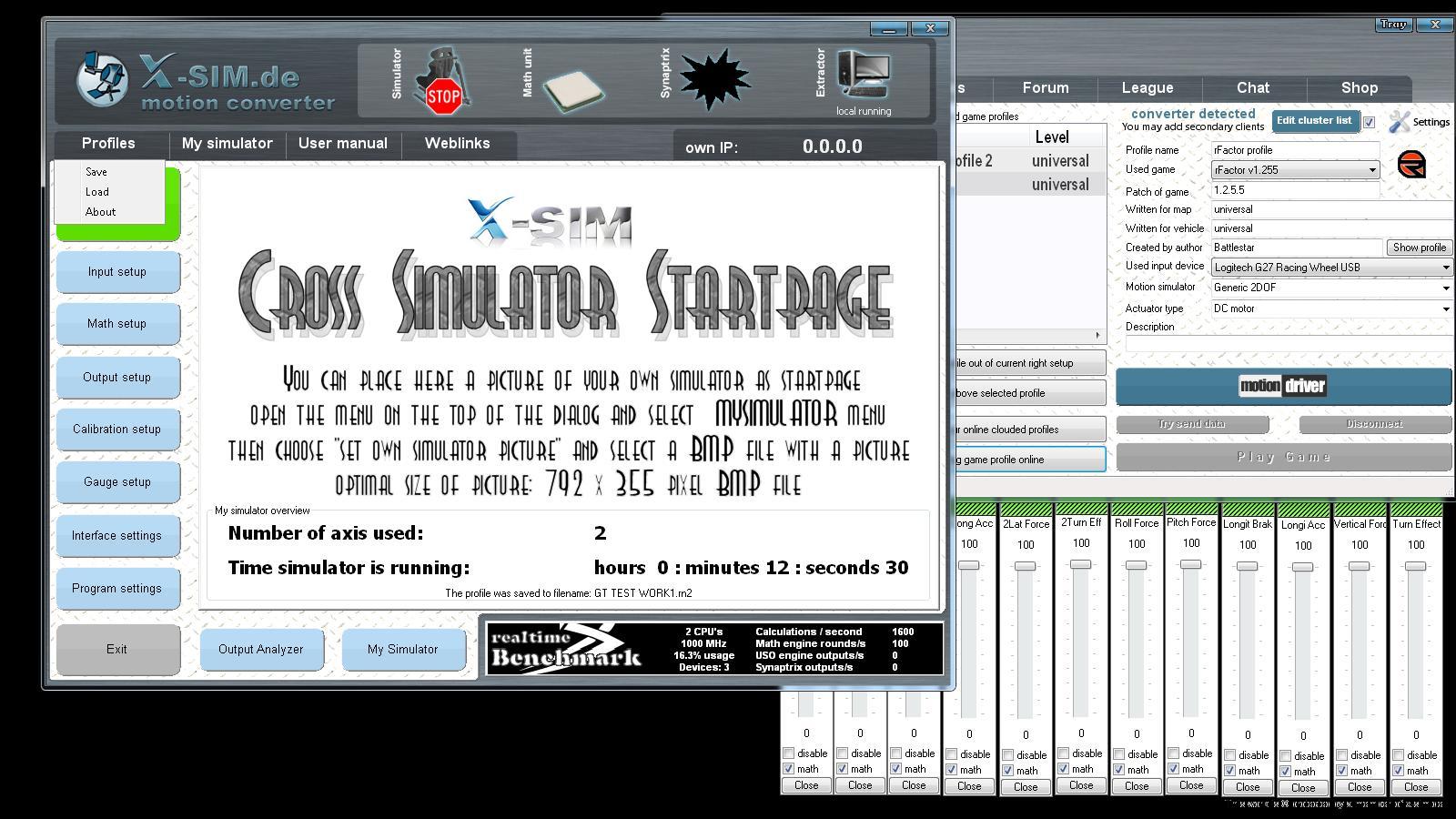
Task: Open the Profiles menu
Action: (108, 143)
